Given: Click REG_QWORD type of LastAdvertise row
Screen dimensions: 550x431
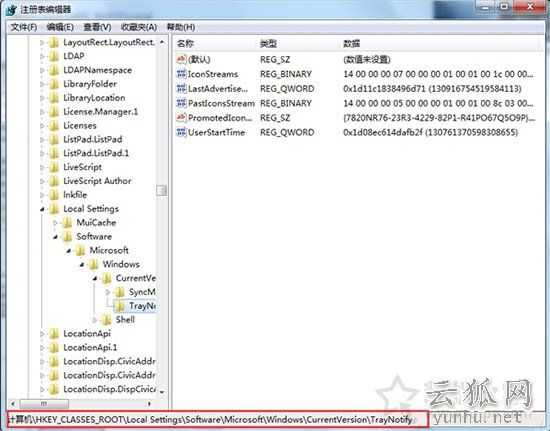Looking at the screenshot, I should point(287,88).
